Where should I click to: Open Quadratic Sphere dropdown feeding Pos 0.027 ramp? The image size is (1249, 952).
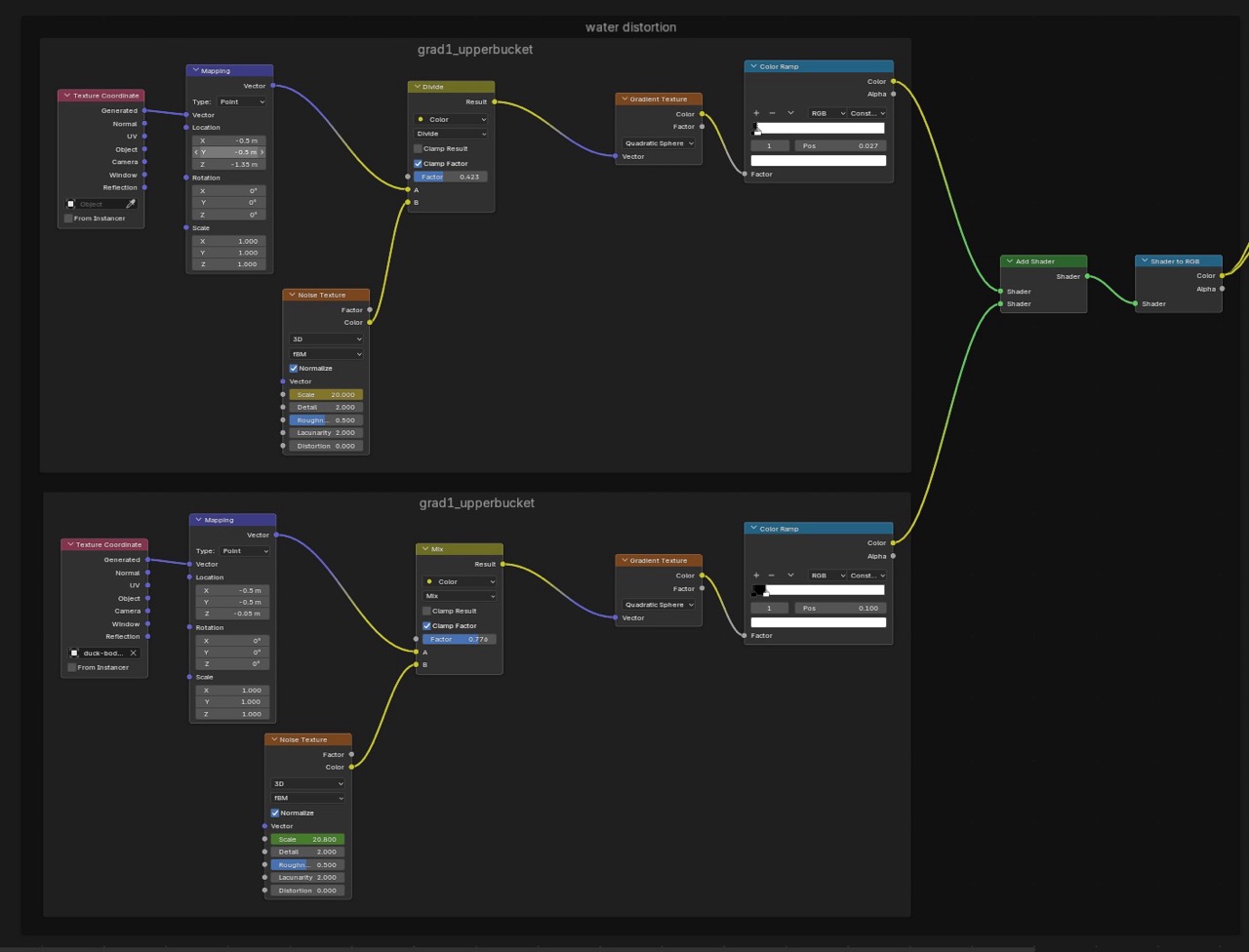(660, 143)
